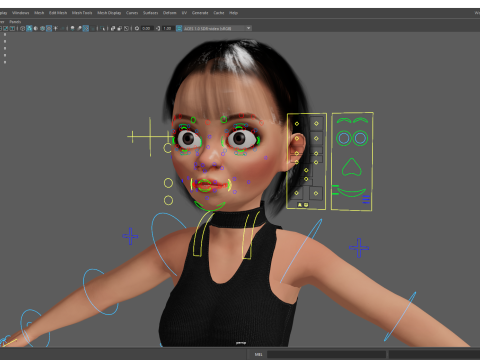Open the Mesh Display menu
The height and width of the screenshot is (360, 480).
point(109,13)
